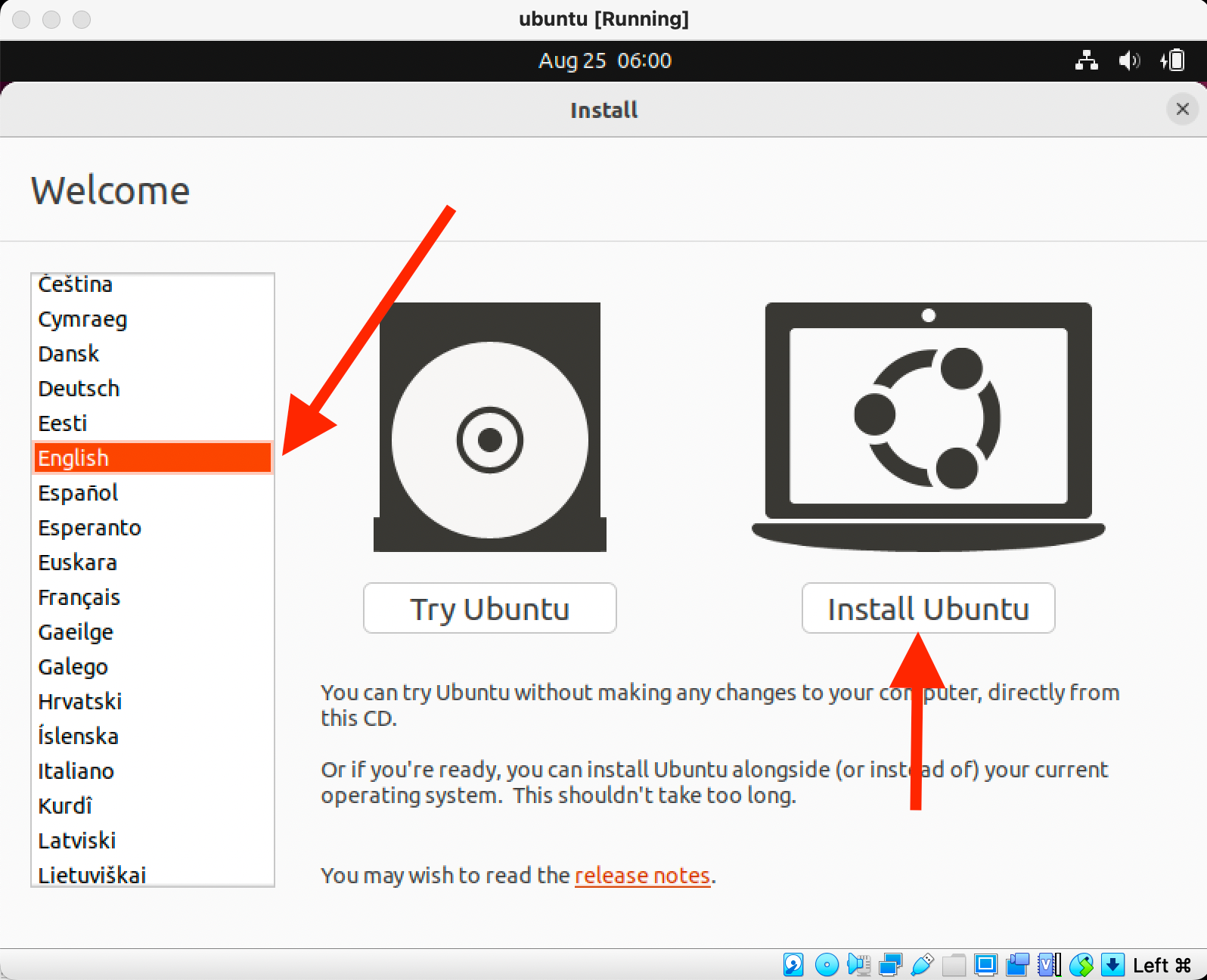Click the optical disk icon in status bar
The image size is (1207, 980).
(827, 965)
